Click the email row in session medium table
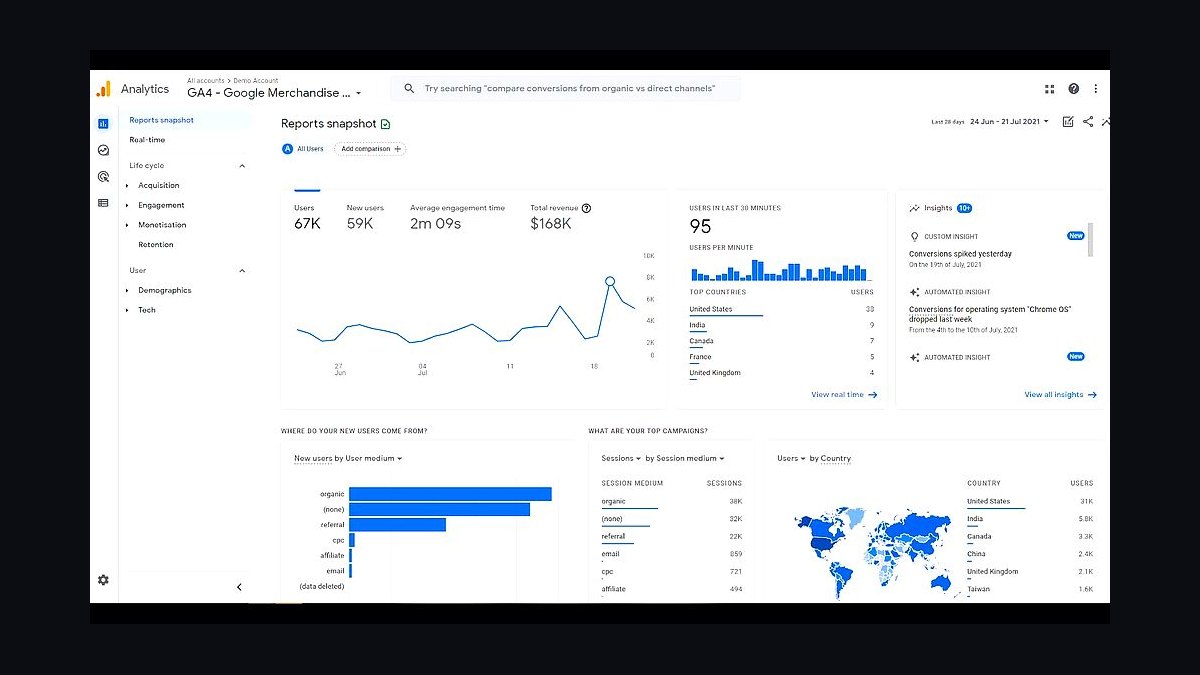1200x675 pixels. coord(671,554)
